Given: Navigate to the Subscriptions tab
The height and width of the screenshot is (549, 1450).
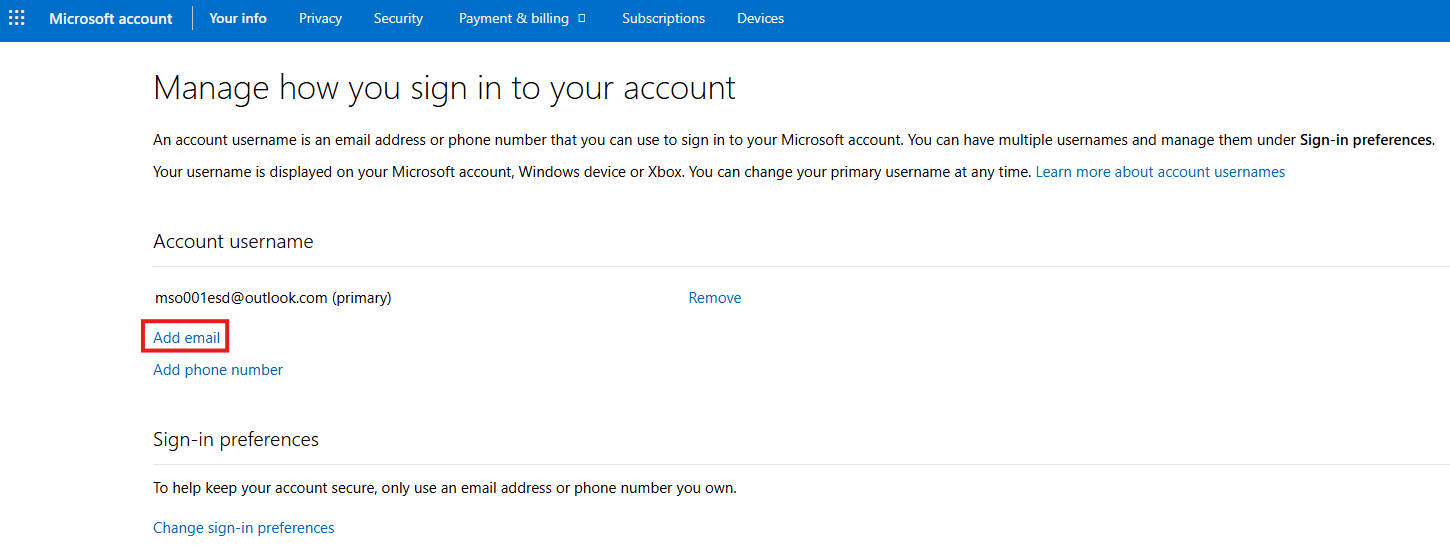Looking at the screenshot, I should click(663, 18).
